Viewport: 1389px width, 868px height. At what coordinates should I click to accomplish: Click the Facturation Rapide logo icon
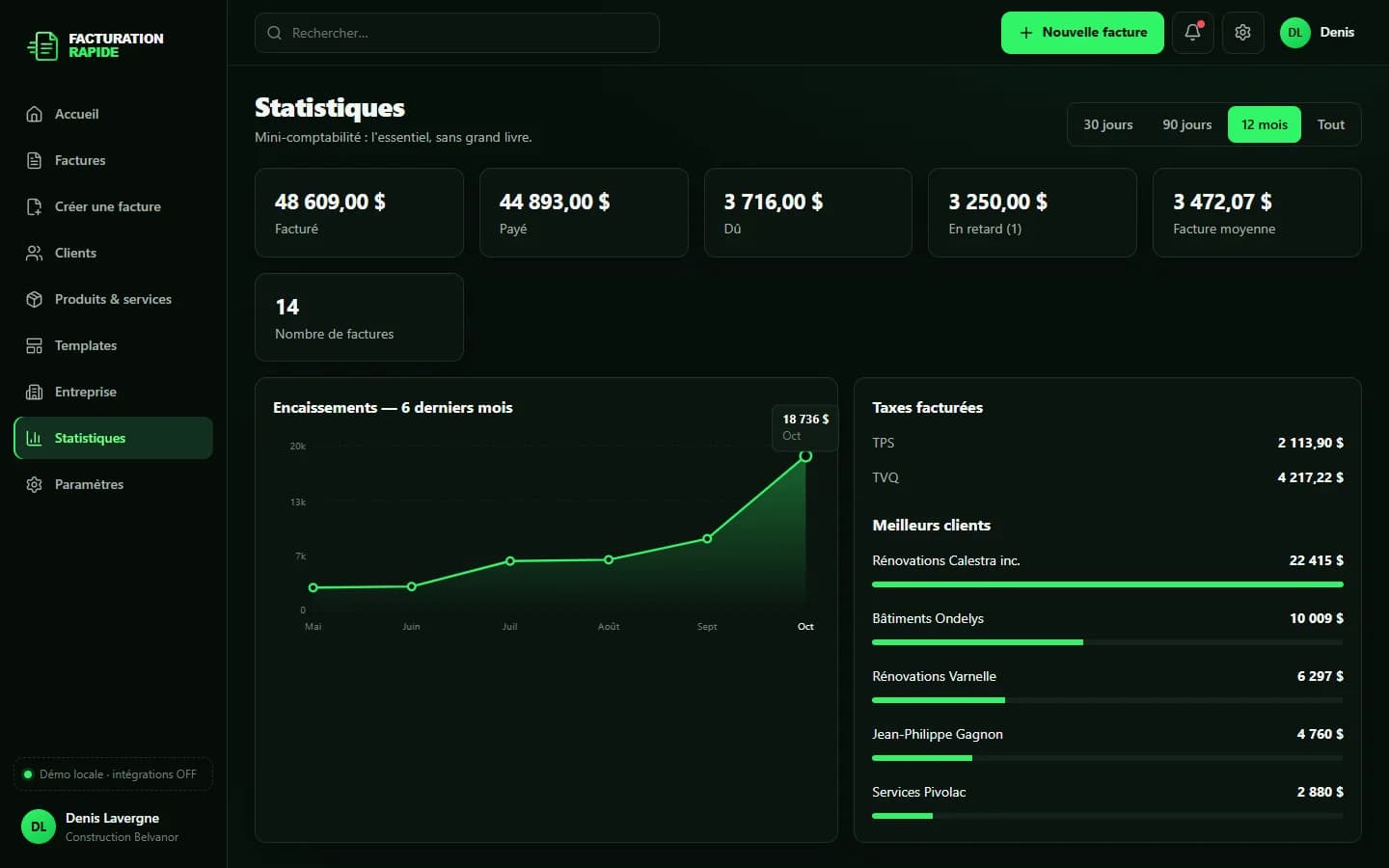[42, 45]
